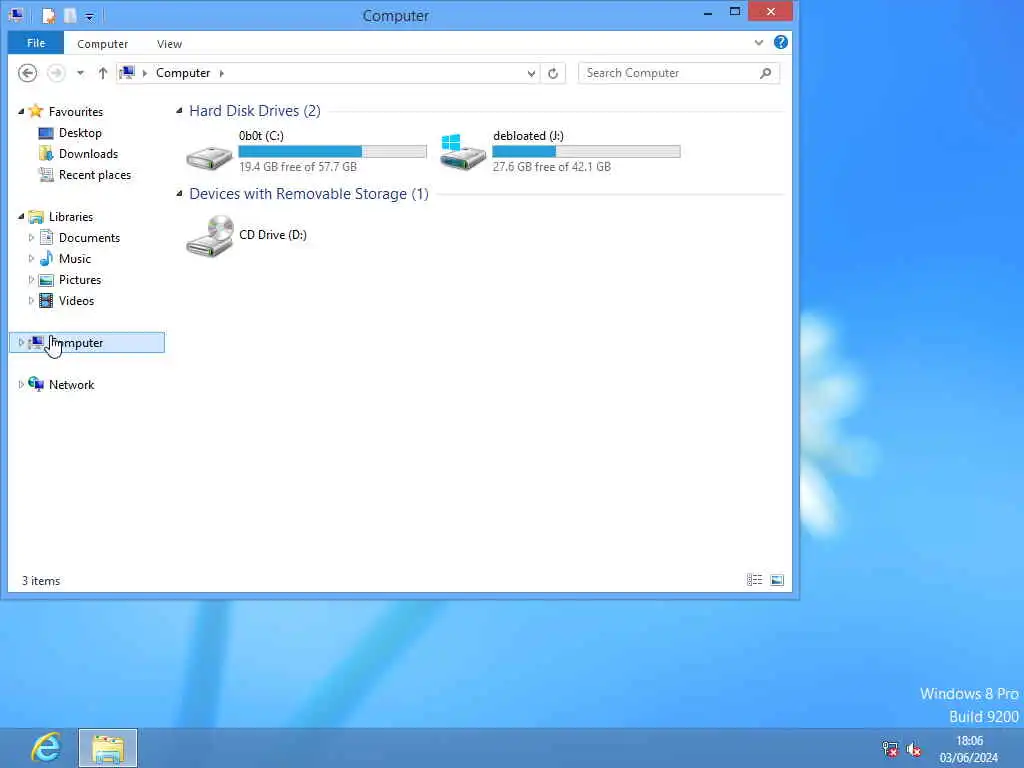Click '19.4 GB free of 57.7 GB'
Image resolution: width=1024 pixels, height=768 pixels.
coord(298,167)
